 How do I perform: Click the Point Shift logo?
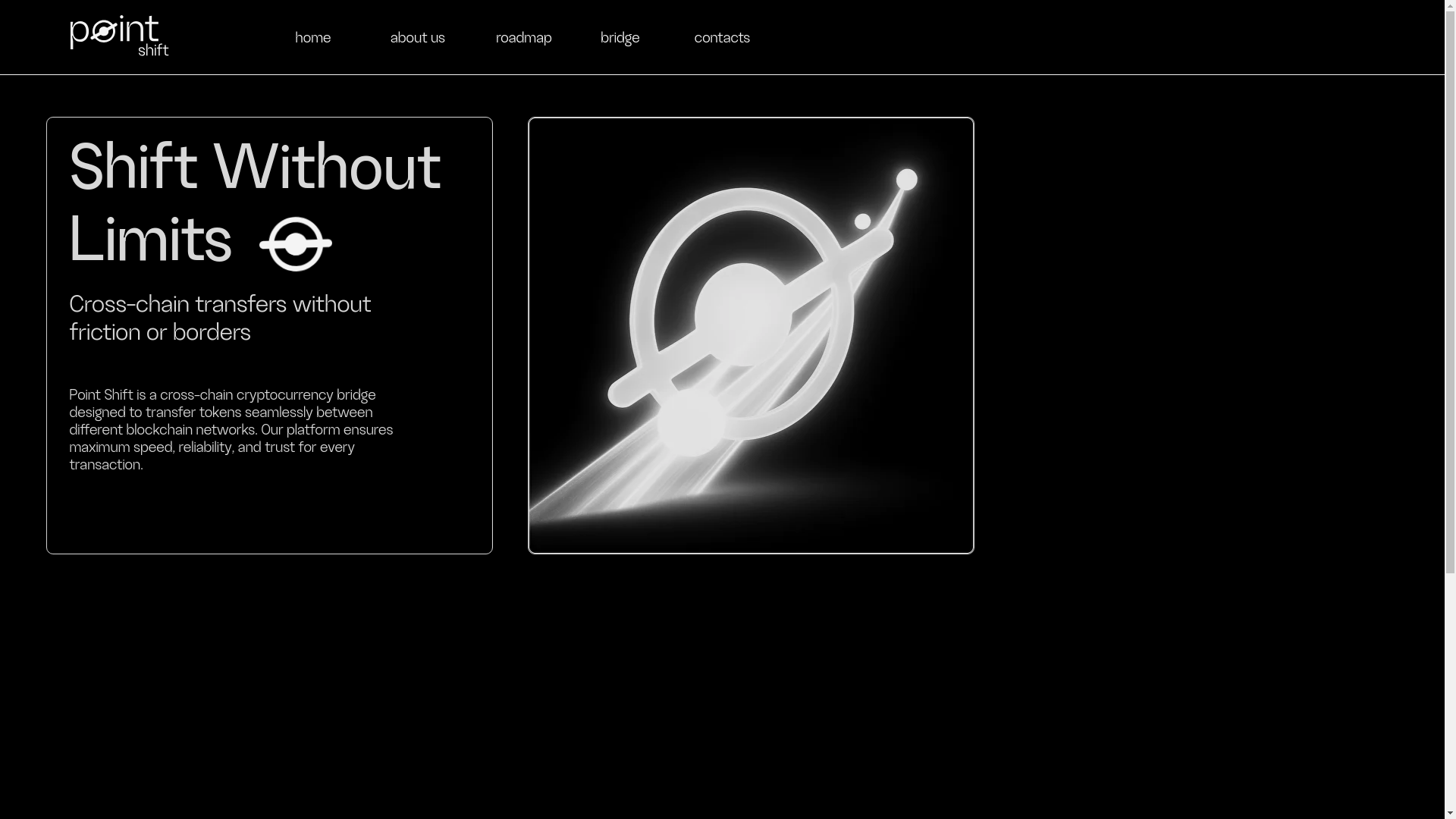click(118, 35)
